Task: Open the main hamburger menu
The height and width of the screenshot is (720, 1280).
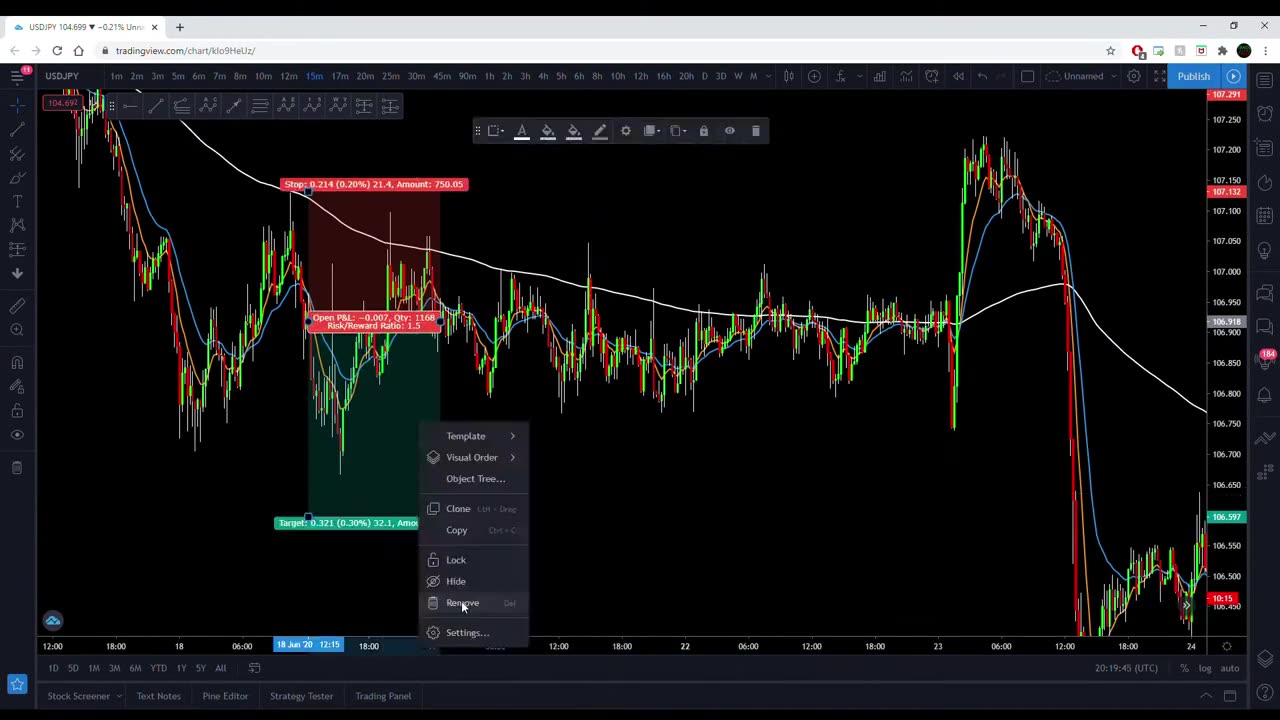Action: tap(17, 76)
